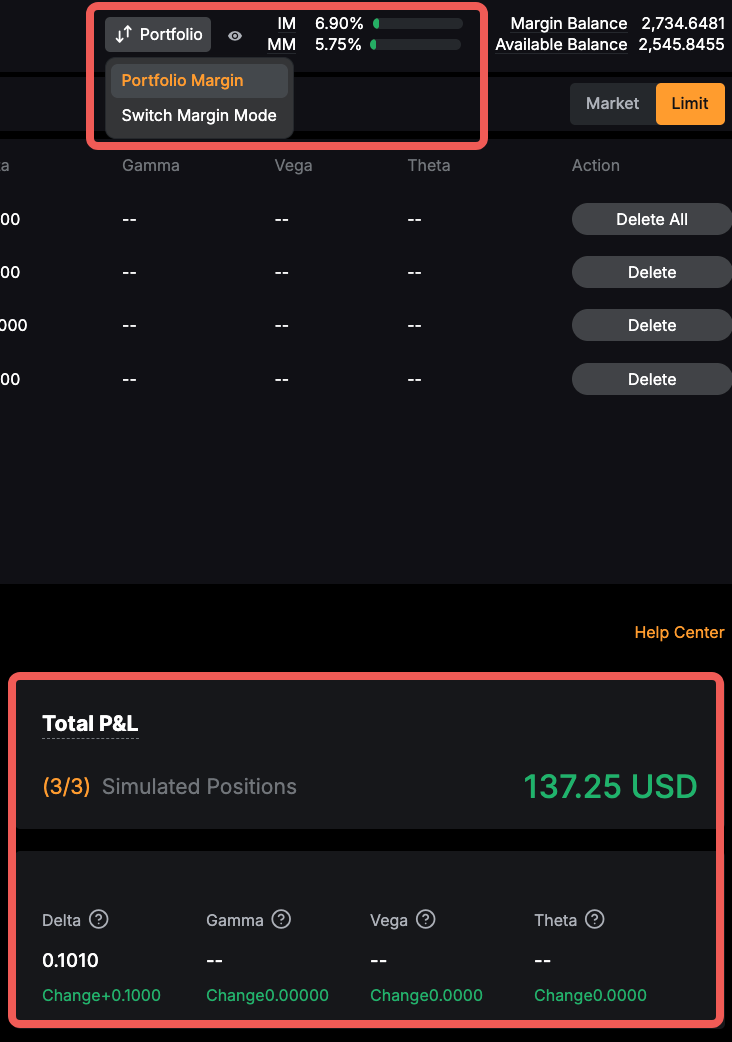Click the MM margin progress bar
The height and width of the screenshot is (1042, 732).
click(415, 45)
